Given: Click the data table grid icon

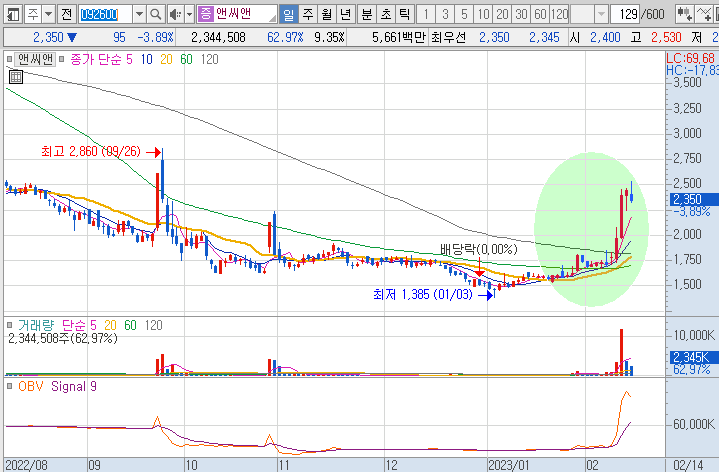Looking at the screenshot, I should pos(16,77).
